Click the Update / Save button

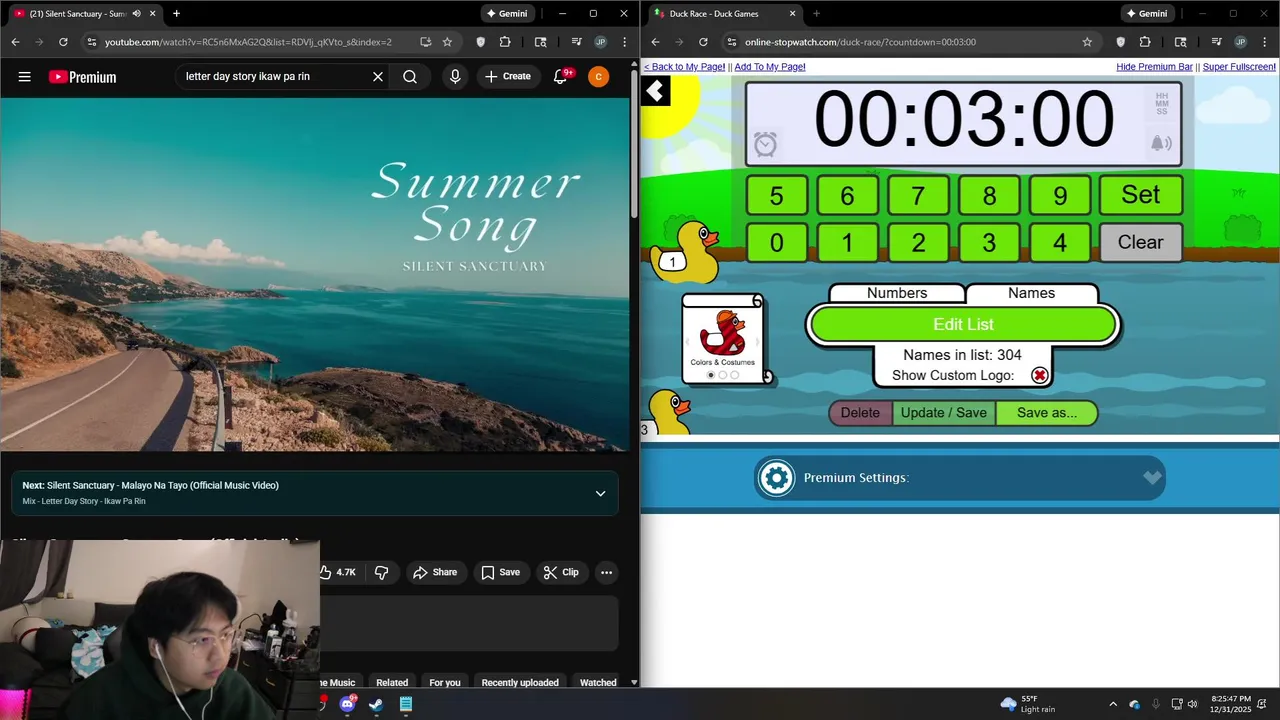(944, 413)
